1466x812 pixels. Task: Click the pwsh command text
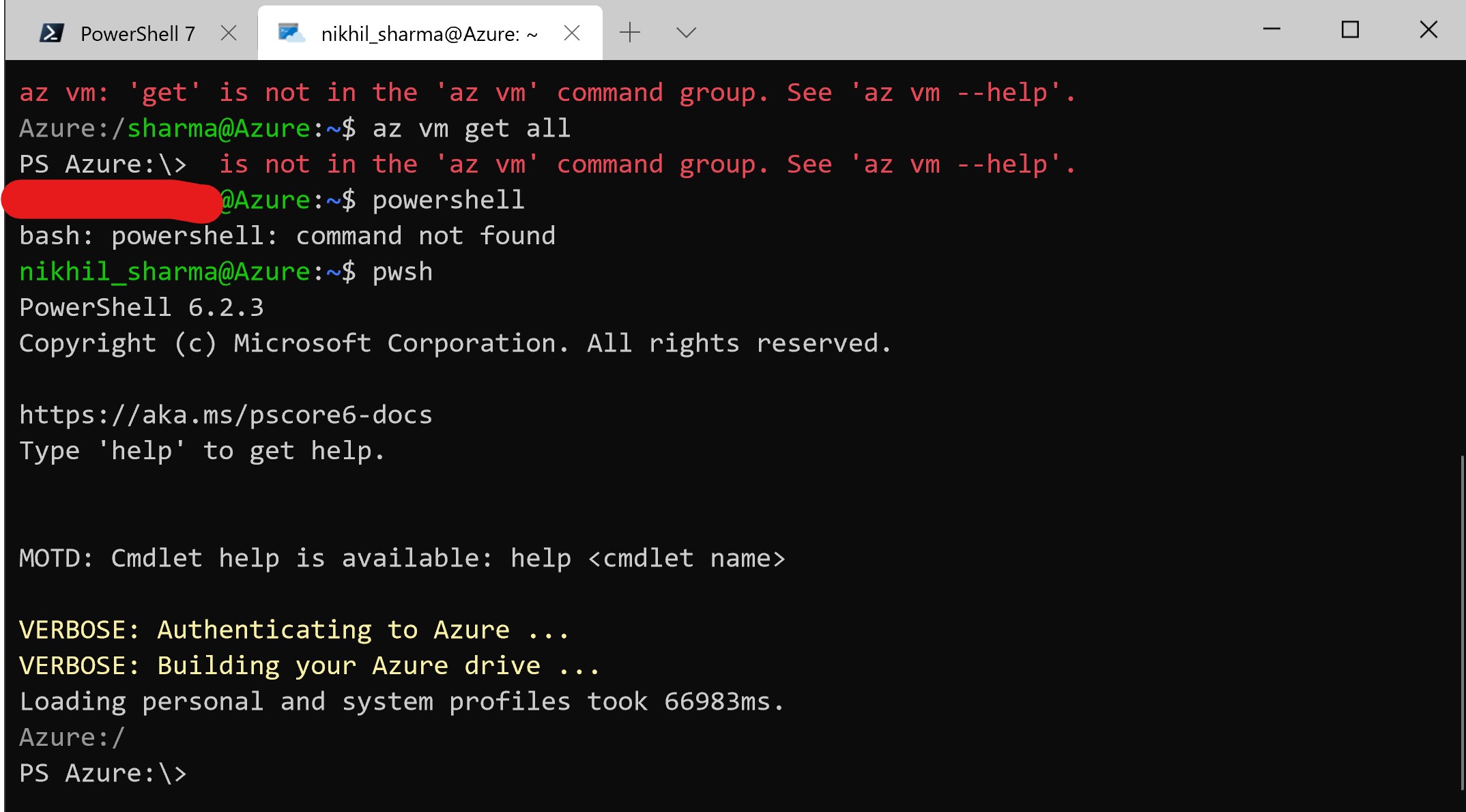point(402,271)
